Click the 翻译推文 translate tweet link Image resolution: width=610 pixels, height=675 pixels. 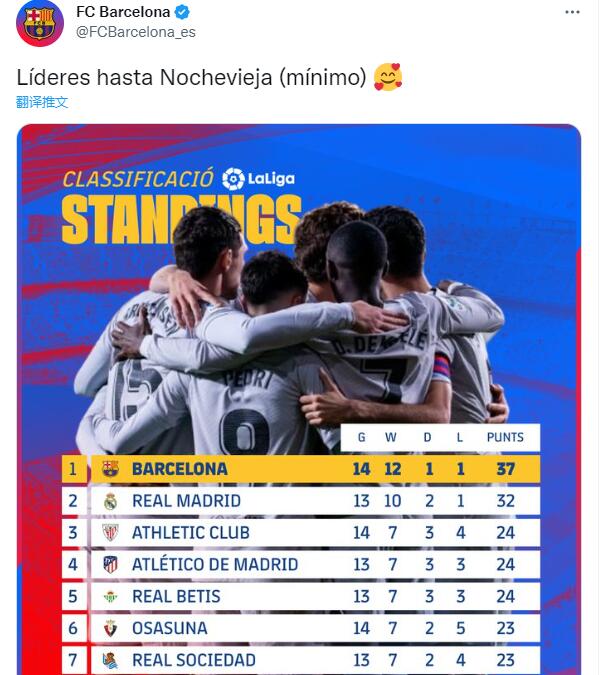point(42,102)
